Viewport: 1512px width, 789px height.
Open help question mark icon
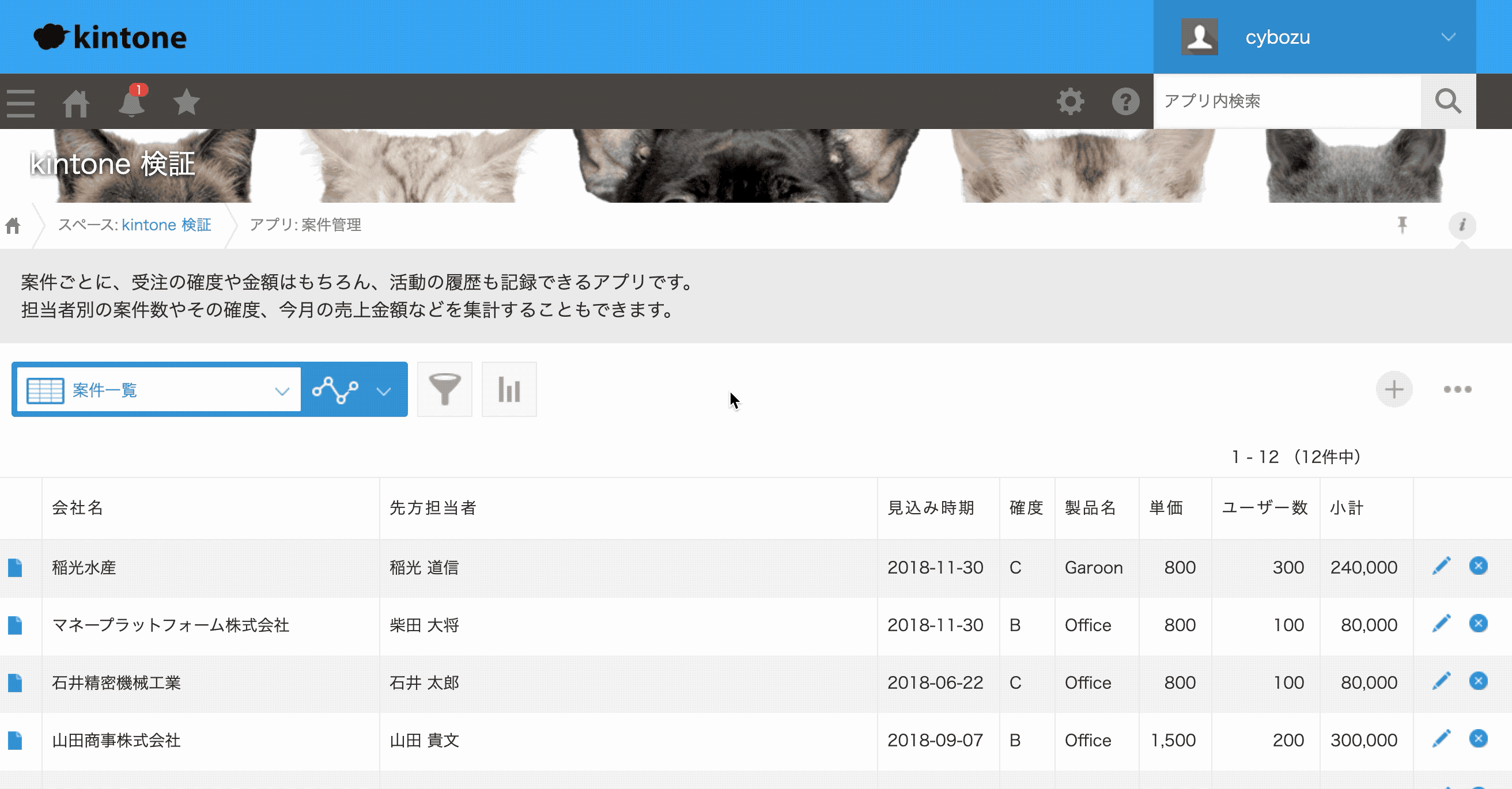point(1125,101)
